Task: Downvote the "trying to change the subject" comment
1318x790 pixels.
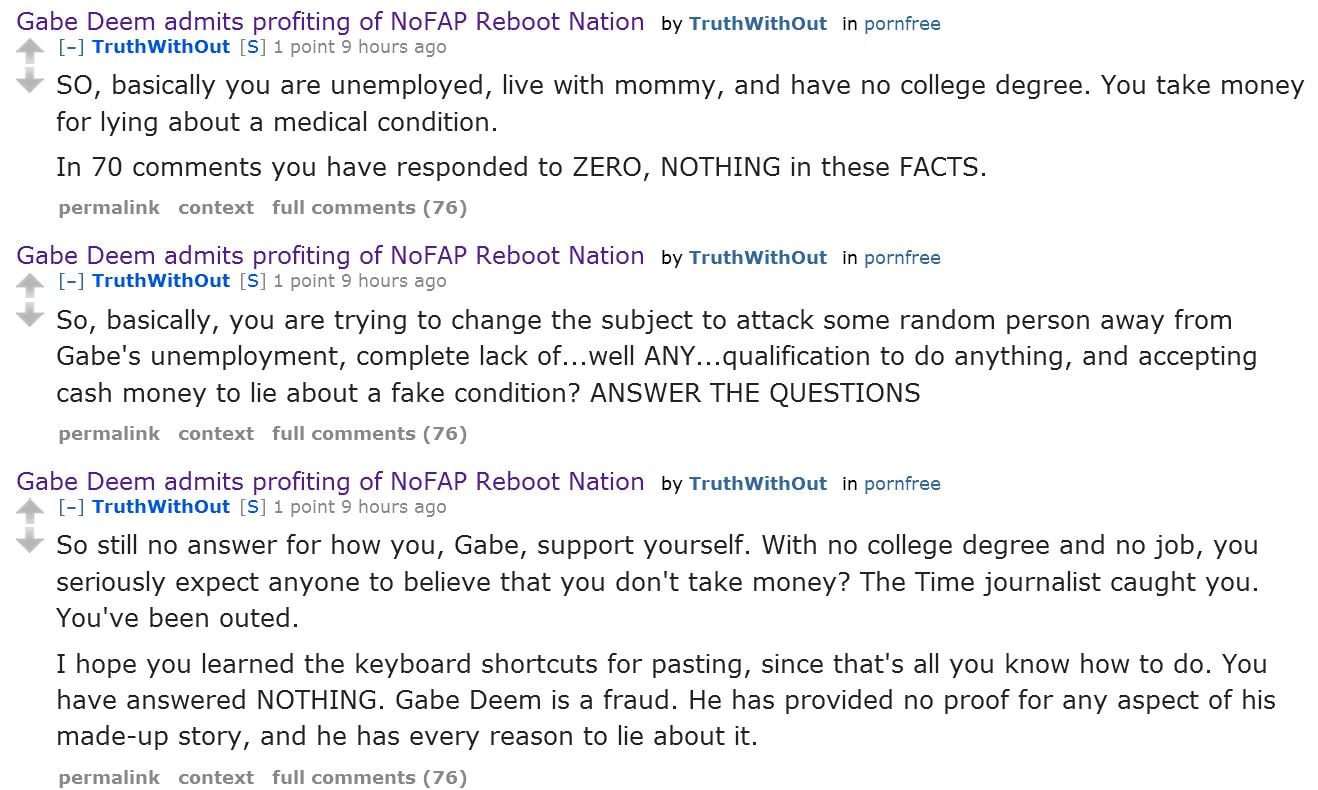Action: pyautogui.click(x=31, y=316)
